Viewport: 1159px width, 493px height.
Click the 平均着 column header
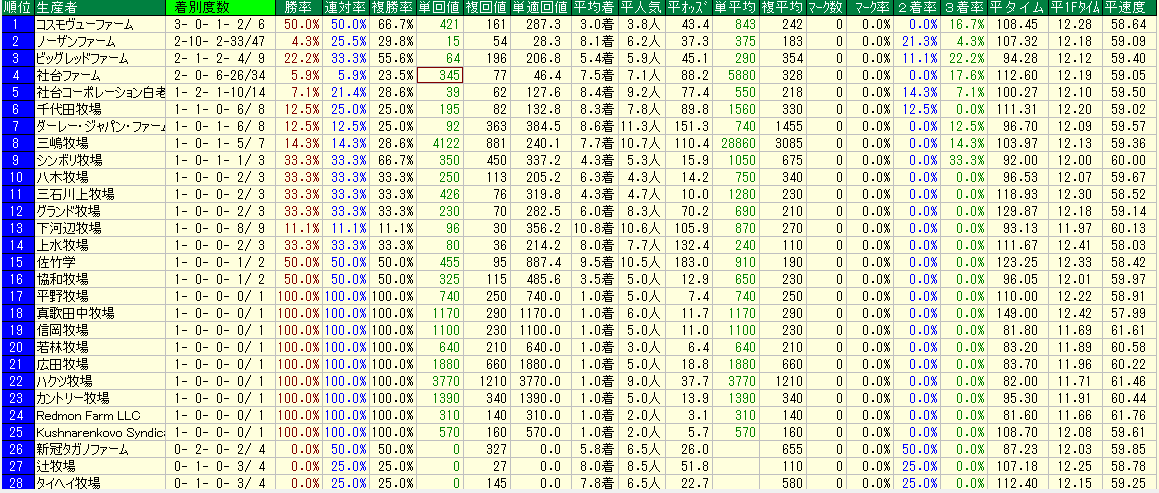[595, 8]
